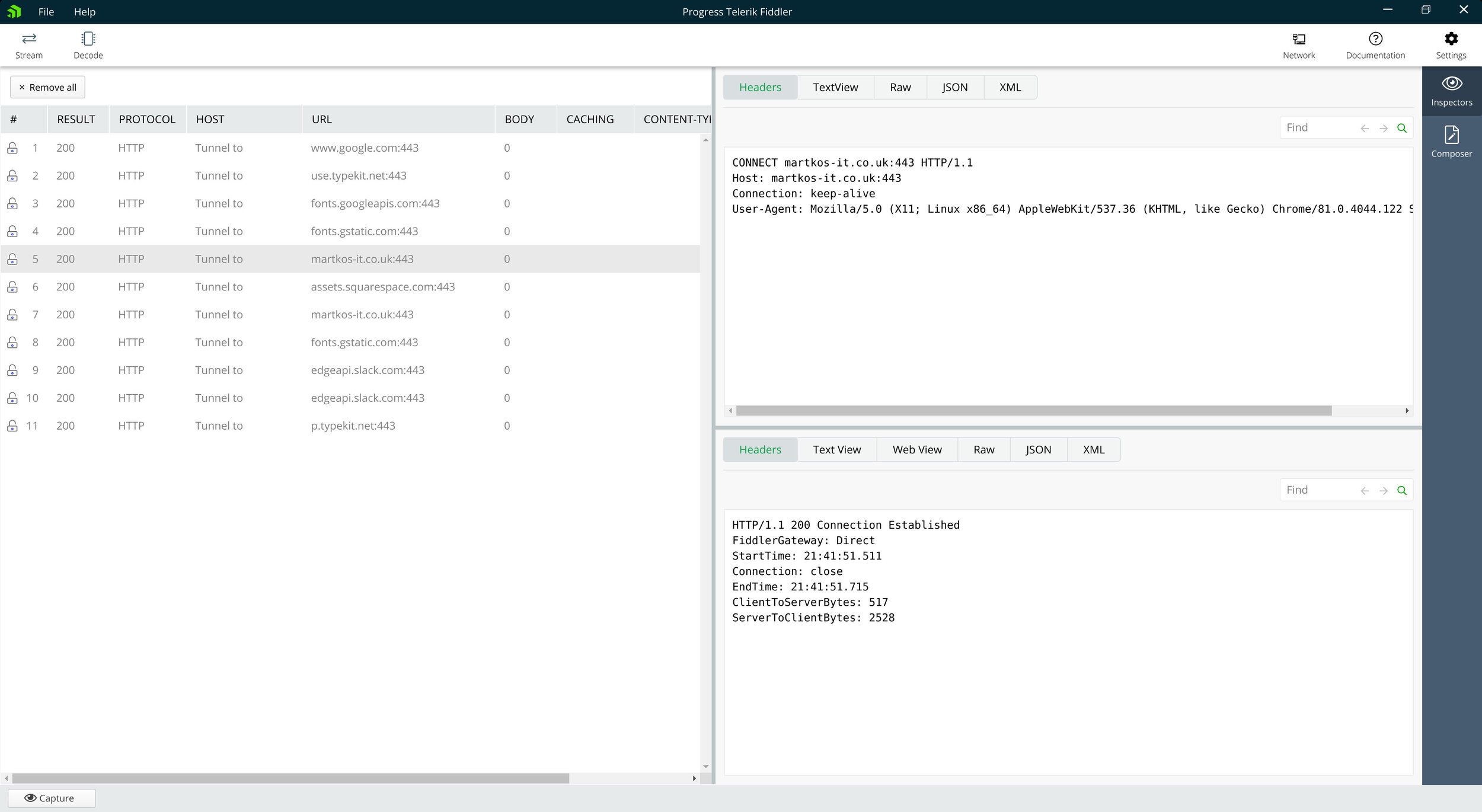The width and height of the screenshot is (1482, 812).
Task: Click the Remove all button
Action: (x=47, y=87)
